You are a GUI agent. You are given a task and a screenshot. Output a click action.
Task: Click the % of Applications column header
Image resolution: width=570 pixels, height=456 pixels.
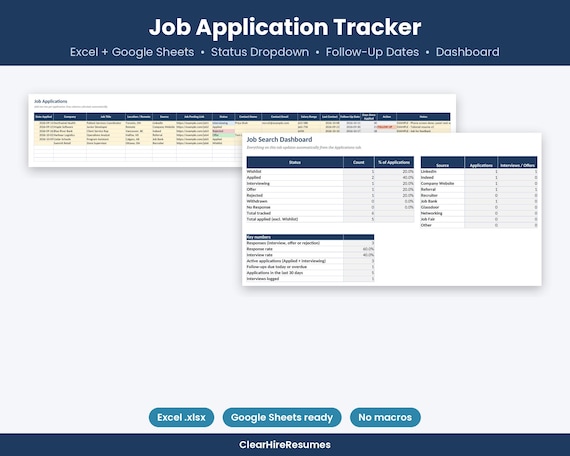394,162
